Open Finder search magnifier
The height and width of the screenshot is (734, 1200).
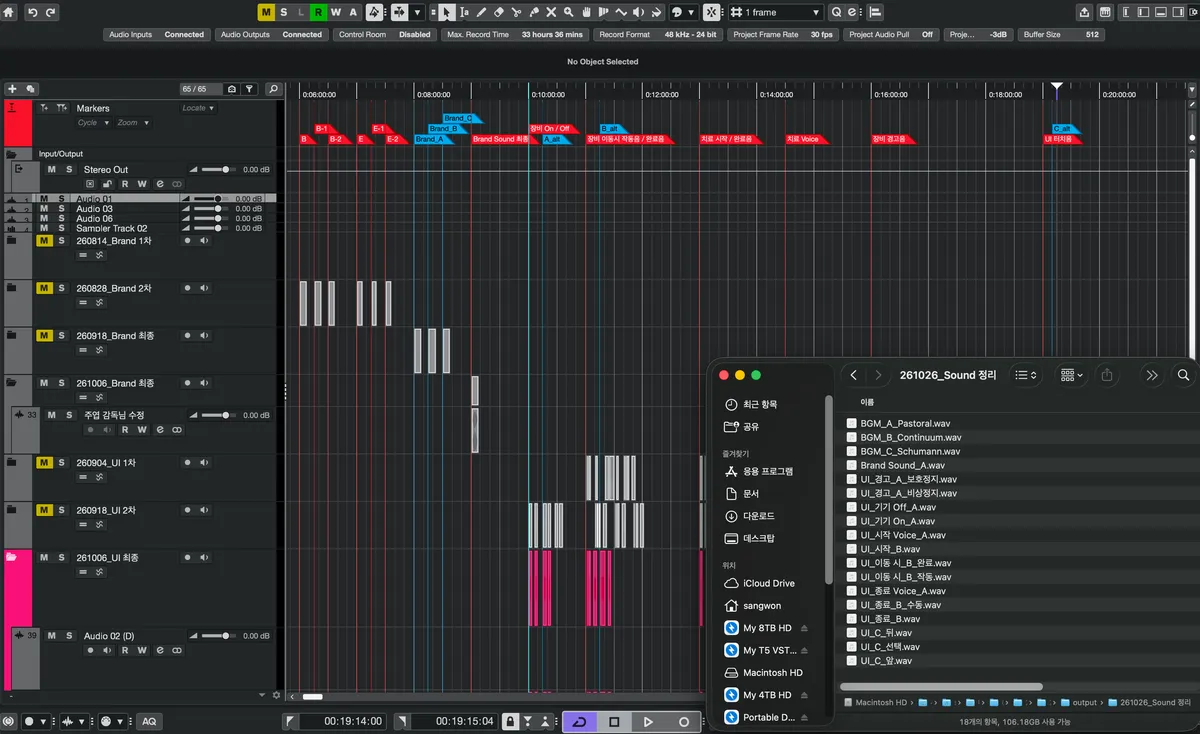(x=1184, y=375)
